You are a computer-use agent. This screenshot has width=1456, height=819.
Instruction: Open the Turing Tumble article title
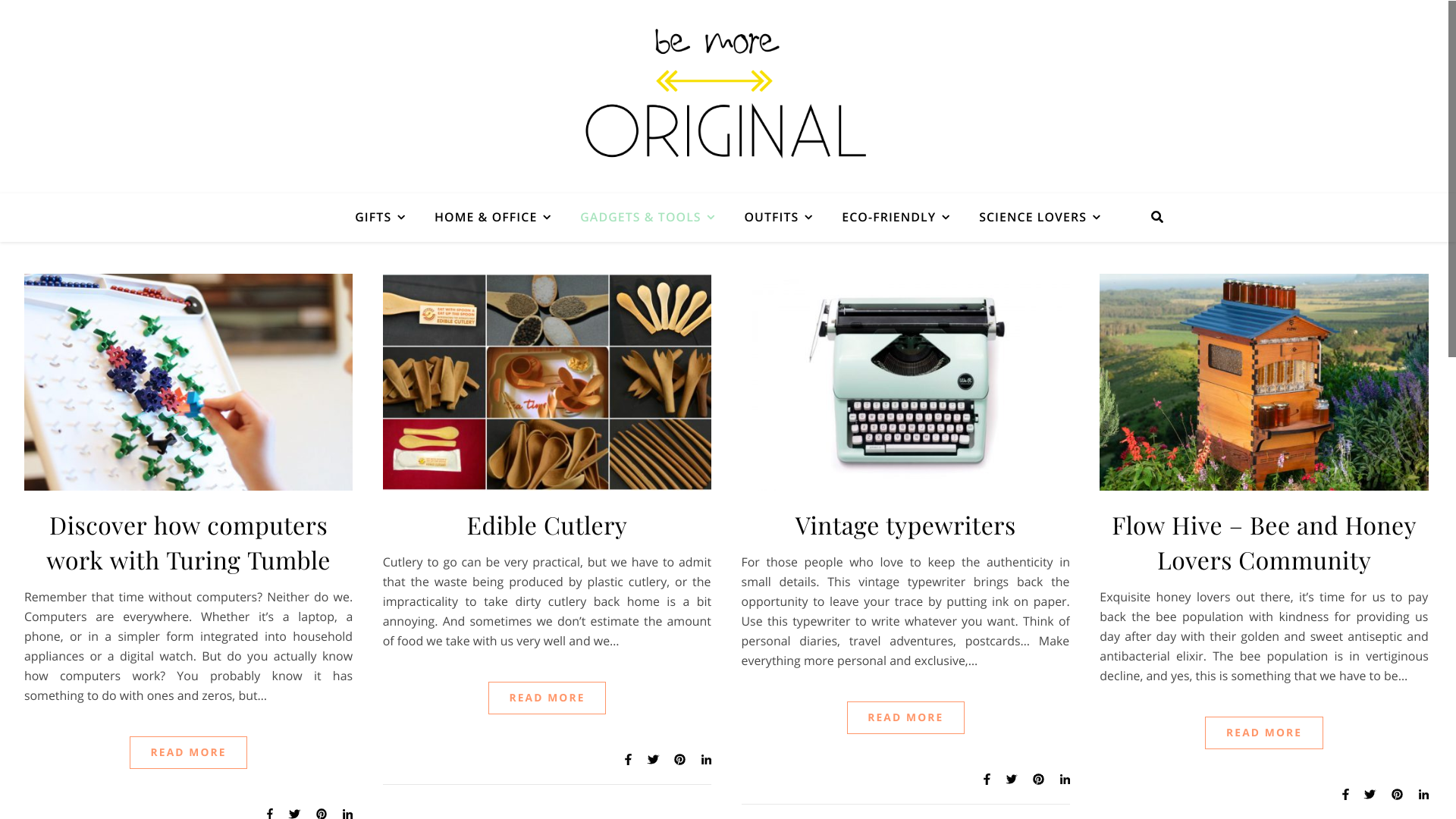[x=188, y=542]
